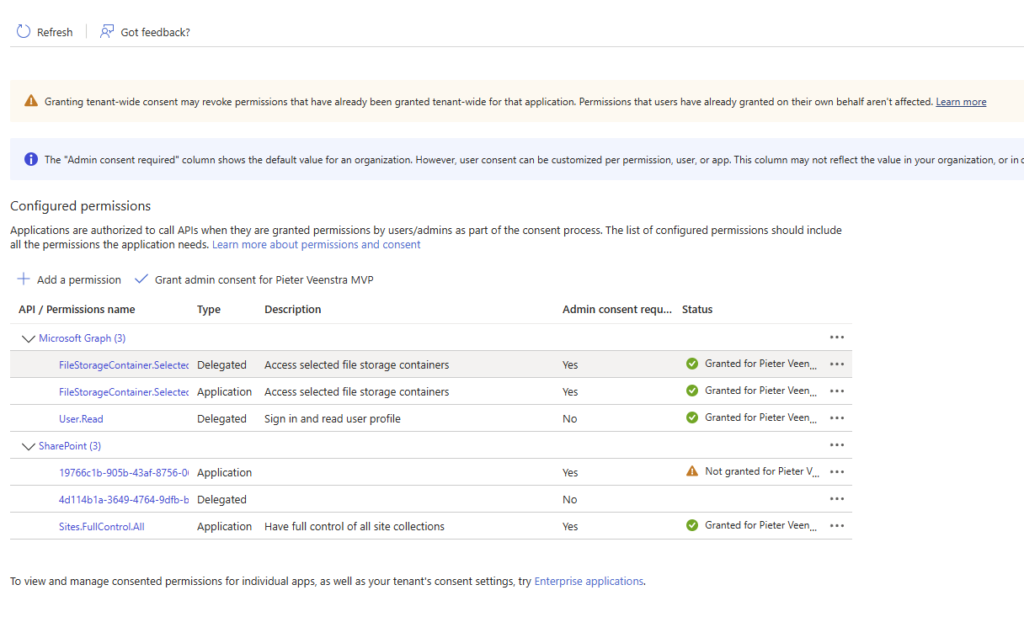Click 'Application' type in 19766c1b row
Image resolution: width=1024 pixels, height=622 pixels.
coord(225,472)
